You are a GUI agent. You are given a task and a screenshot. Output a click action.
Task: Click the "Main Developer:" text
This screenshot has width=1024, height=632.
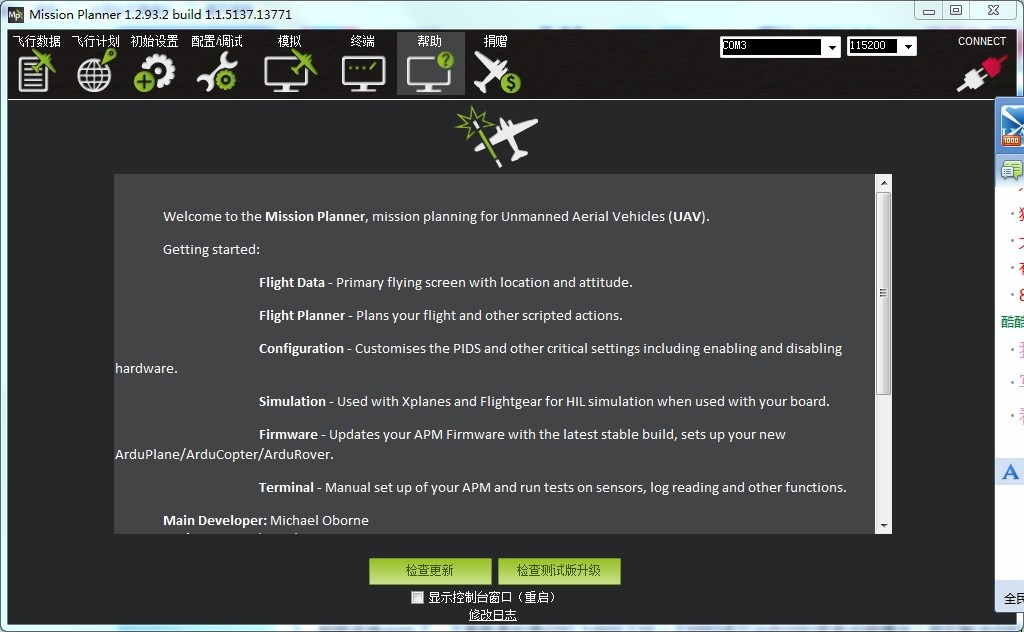(215, 520)
